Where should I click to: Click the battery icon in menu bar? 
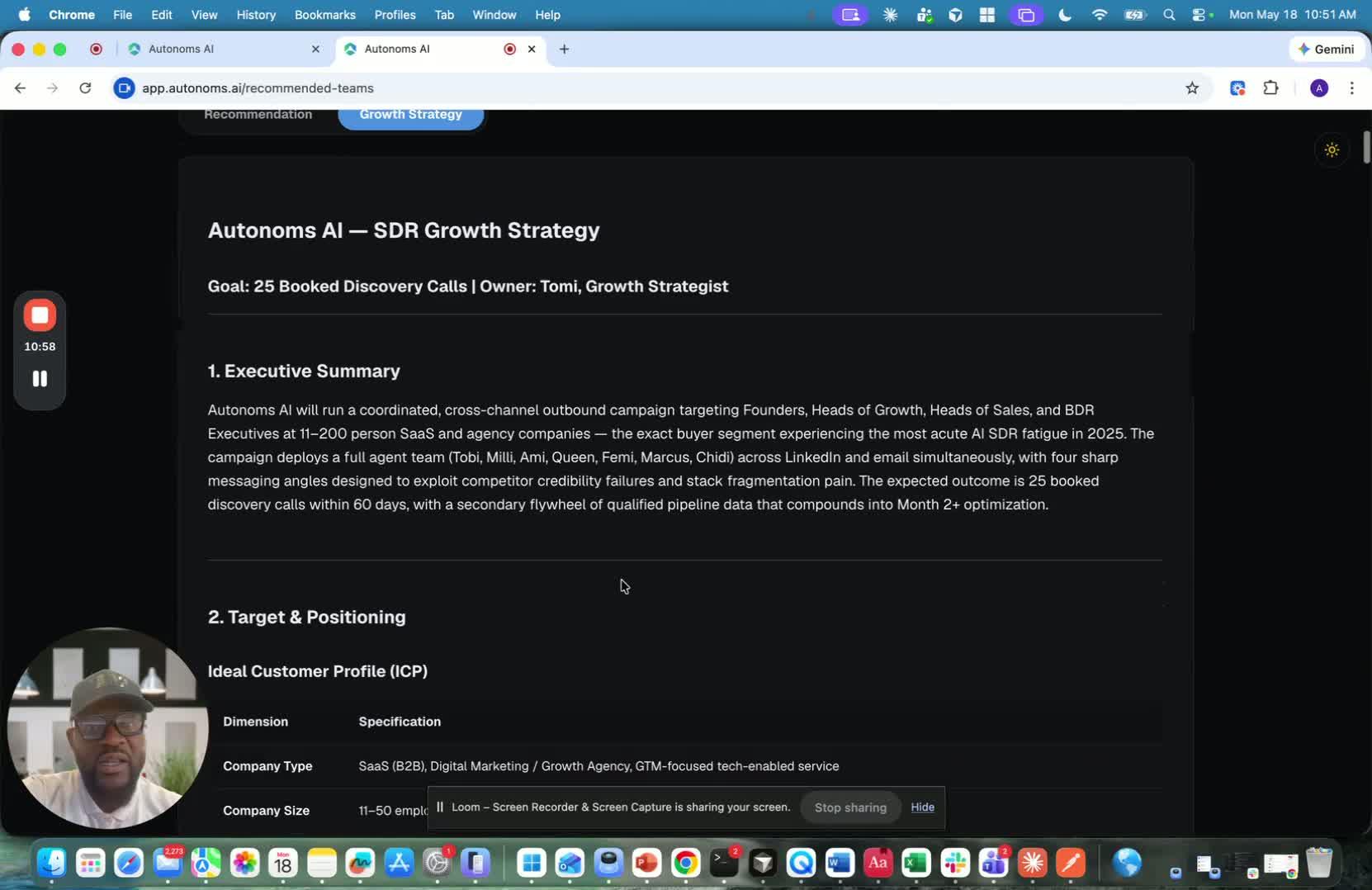pos(1135,15)
